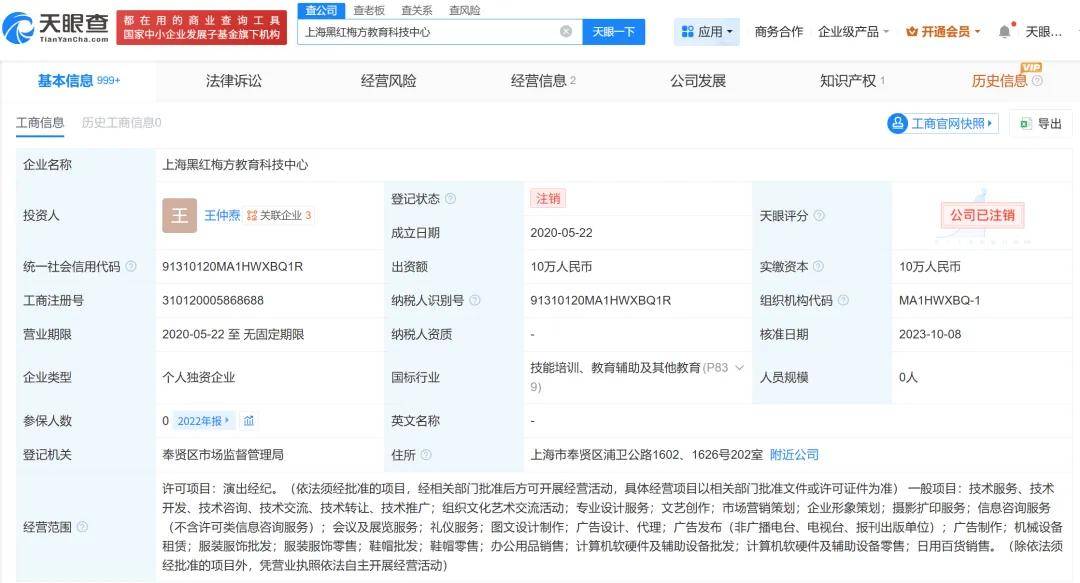This screenshot has width=1080, height=583.
Task: Click the 注销 status tag
Action: click(548, 198)
